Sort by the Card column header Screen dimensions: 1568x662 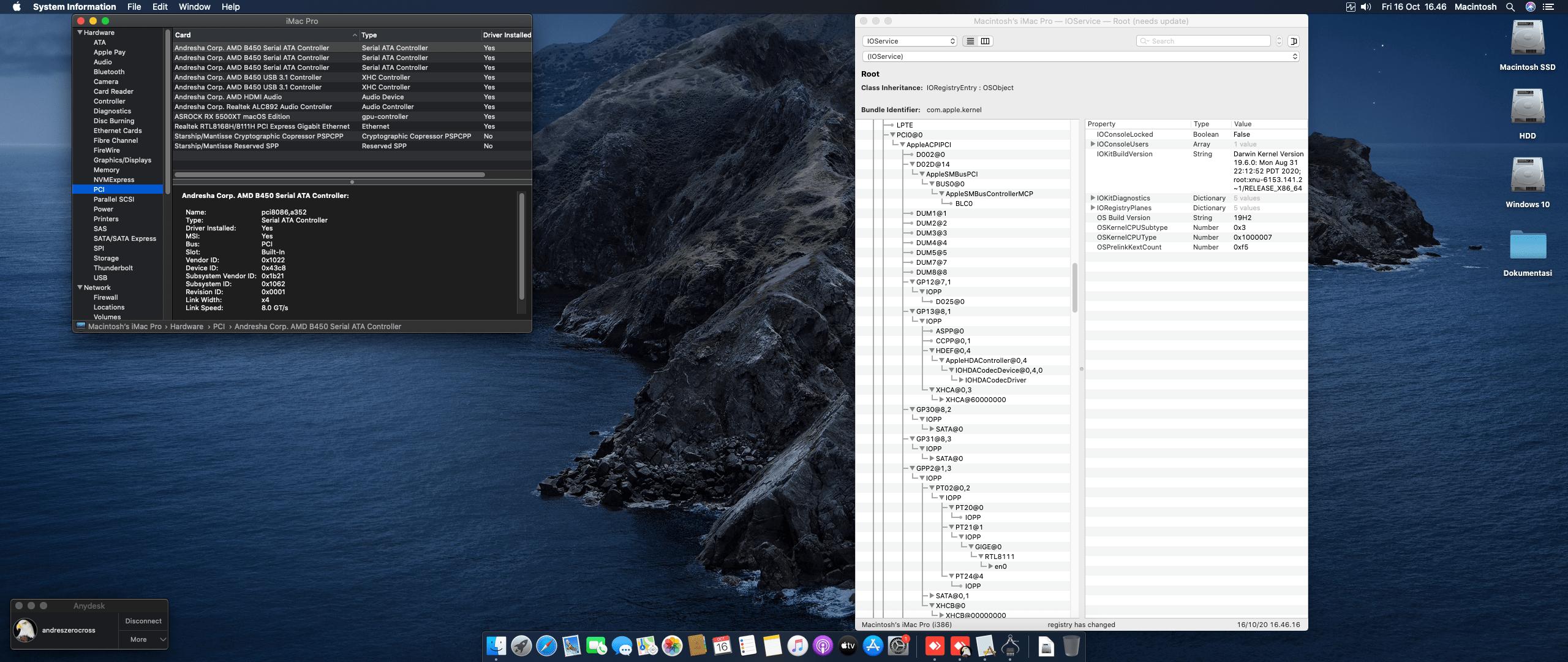click(x=265, y=35)
